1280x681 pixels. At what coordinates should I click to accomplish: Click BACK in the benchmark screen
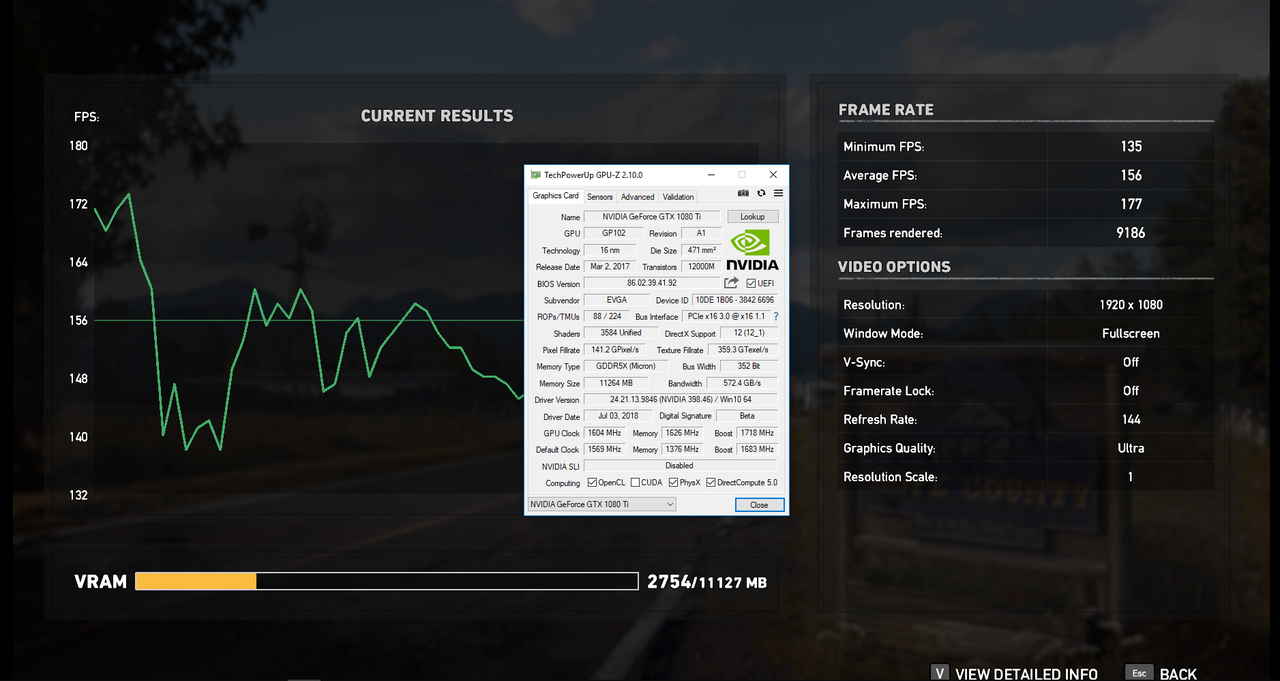1178,675
